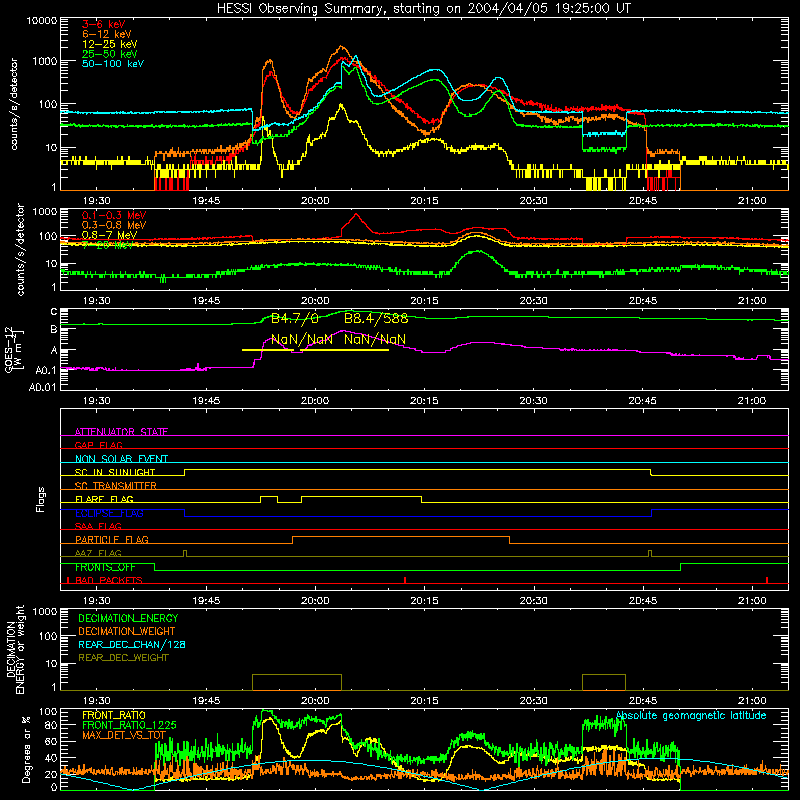Screen dimensions: 800x800
Task: Select the ECLIPSE_FLAG label
Action: click(109, 513)
